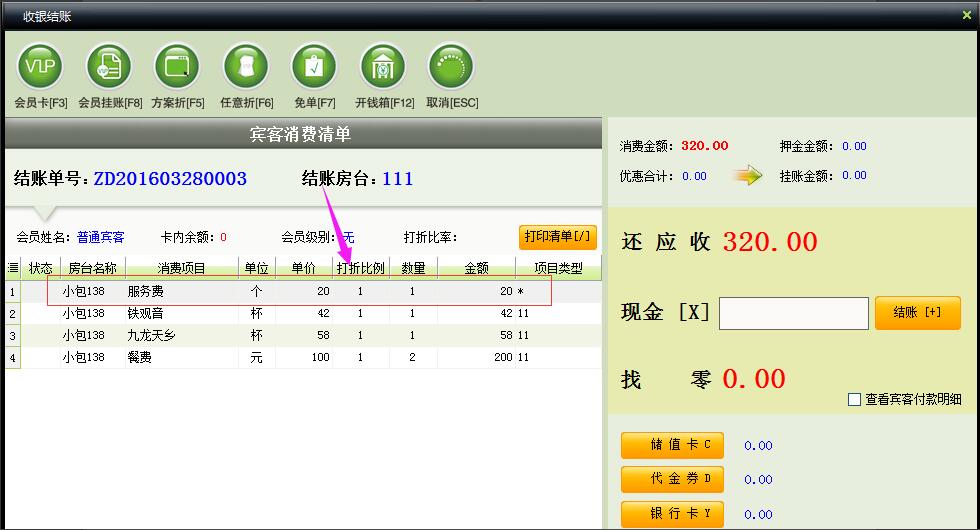
Task: Click the 金额 column header
Action: (476, 268)
